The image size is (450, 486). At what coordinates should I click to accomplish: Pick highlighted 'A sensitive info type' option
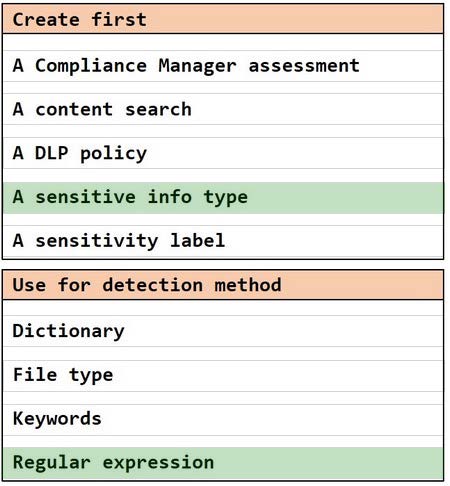(223, 198)
